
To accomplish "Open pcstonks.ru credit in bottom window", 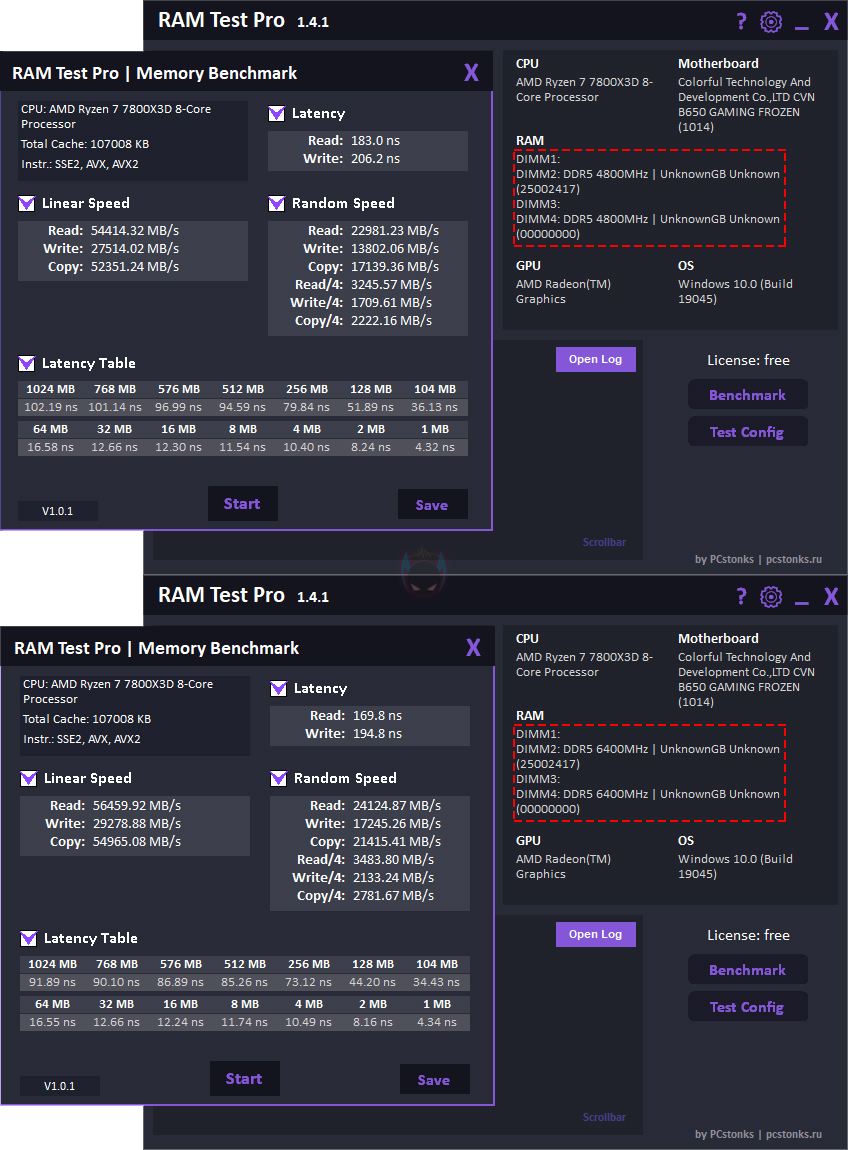I will tap(794, 1134).
